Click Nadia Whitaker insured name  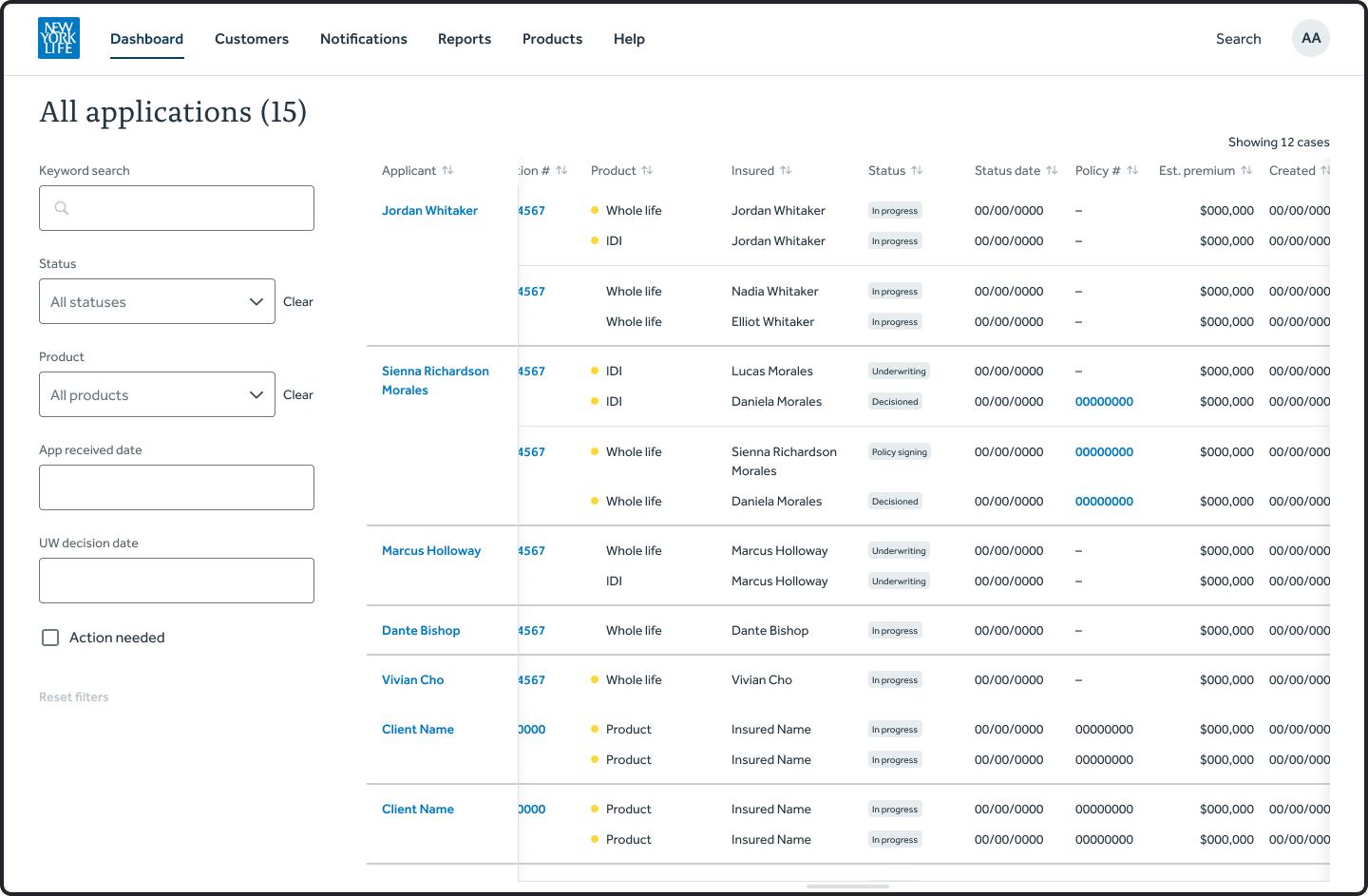tap(774, 292)
